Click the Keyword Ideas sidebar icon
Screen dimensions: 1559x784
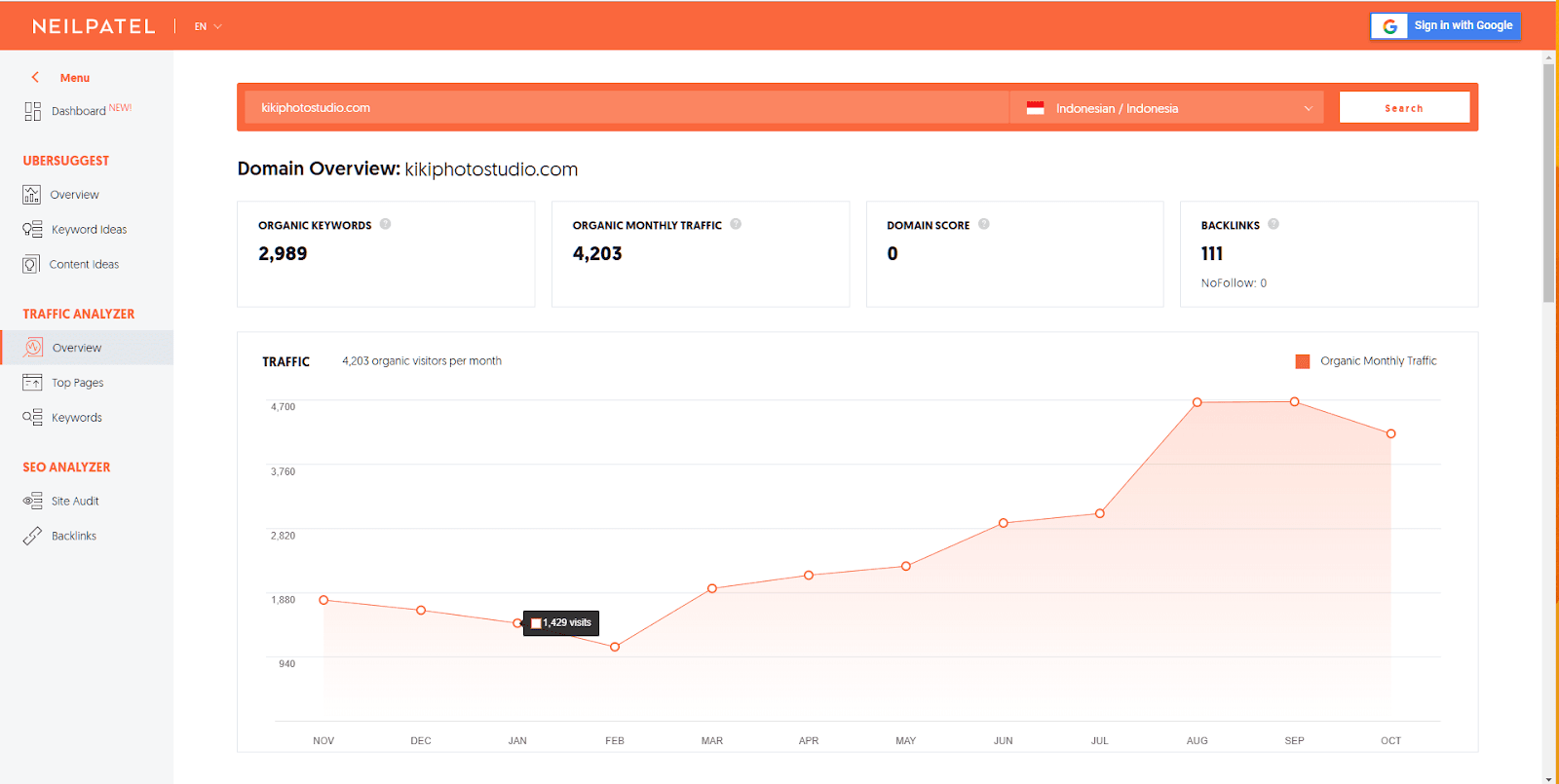pyautogui.click(x=32, y=230)
